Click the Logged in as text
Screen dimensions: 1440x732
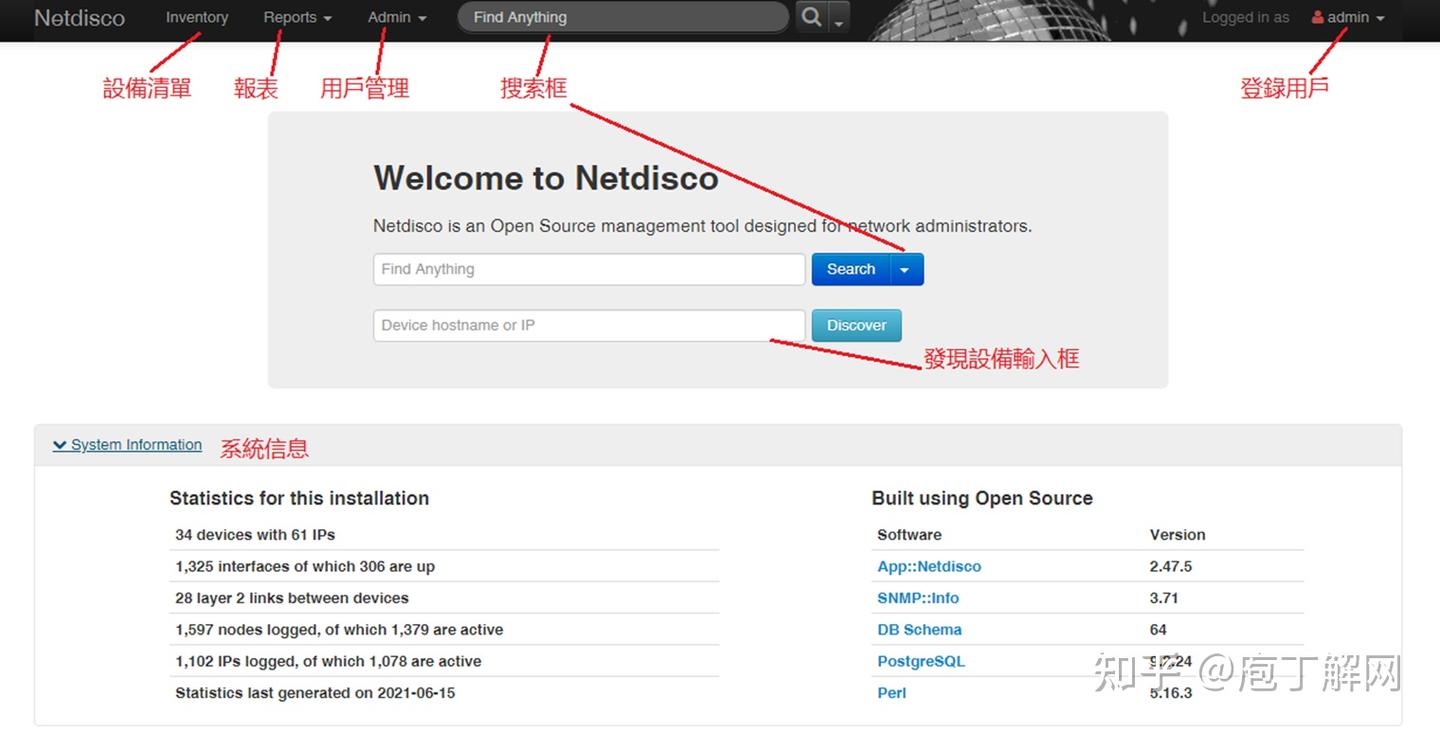coord(1245,17)
